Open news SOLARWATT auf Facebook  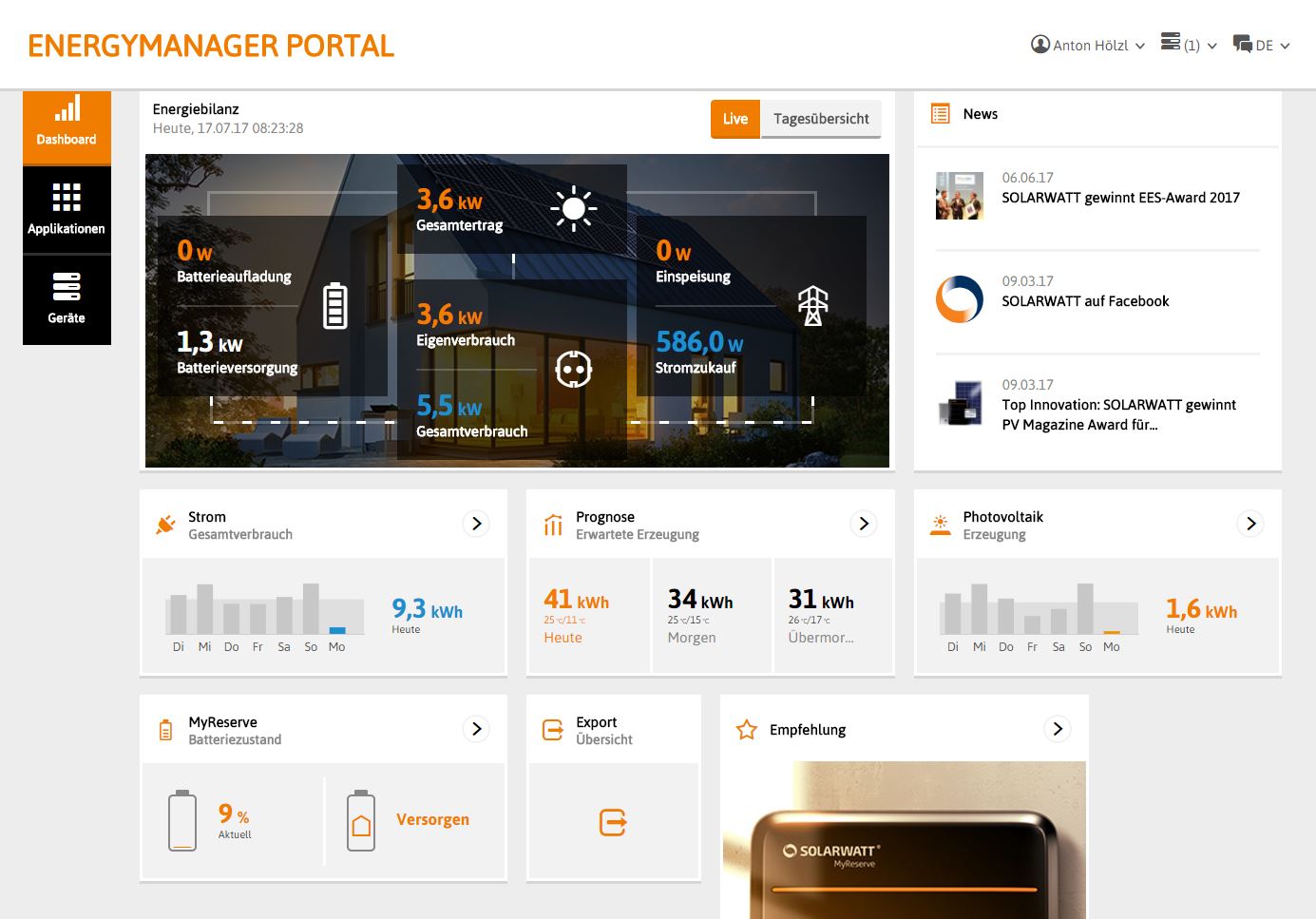coord(1085,301)
